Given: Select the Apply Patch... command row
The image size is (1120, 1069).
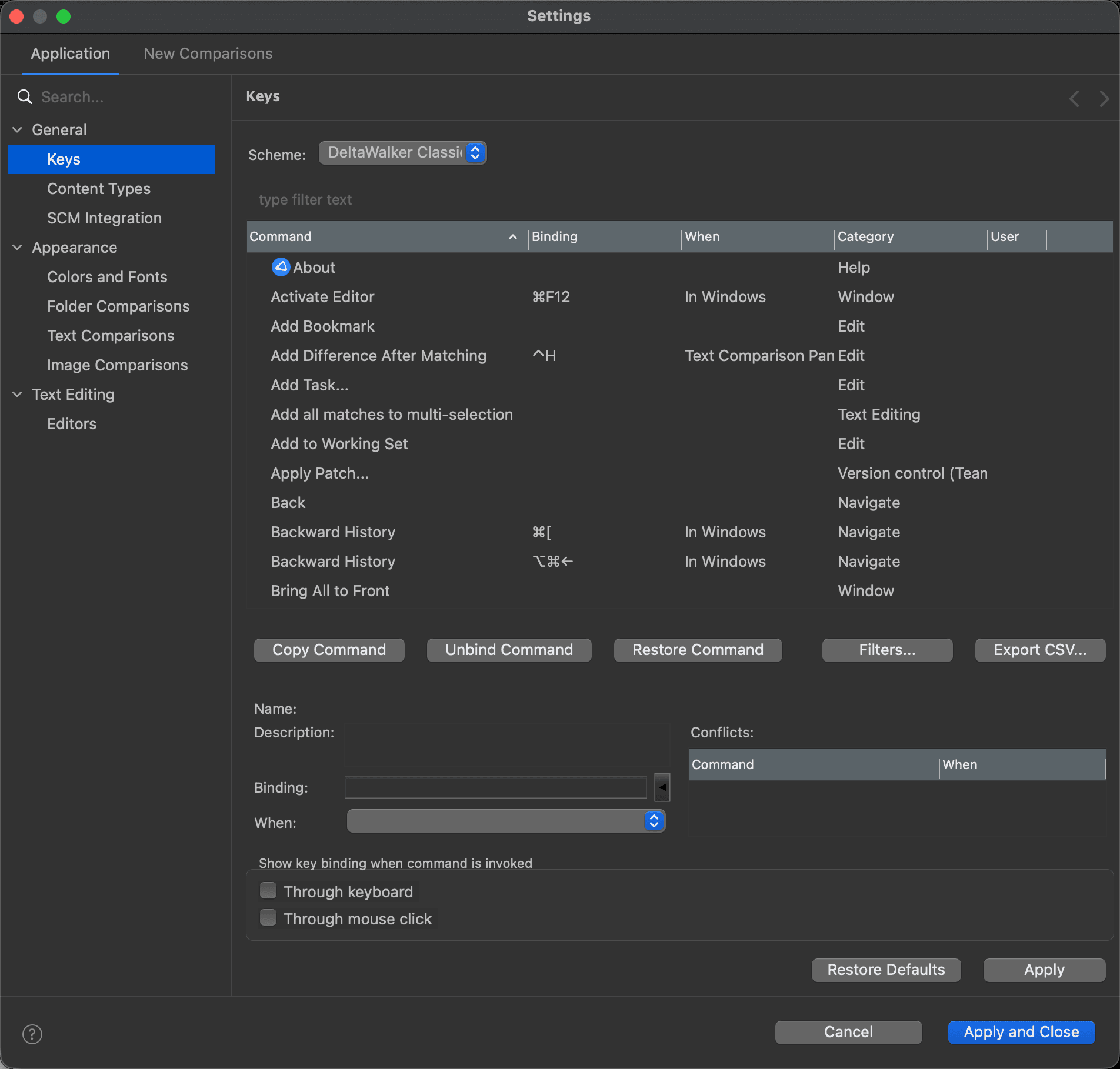Looking at the screenshot, I should click(x=679, y=473).
